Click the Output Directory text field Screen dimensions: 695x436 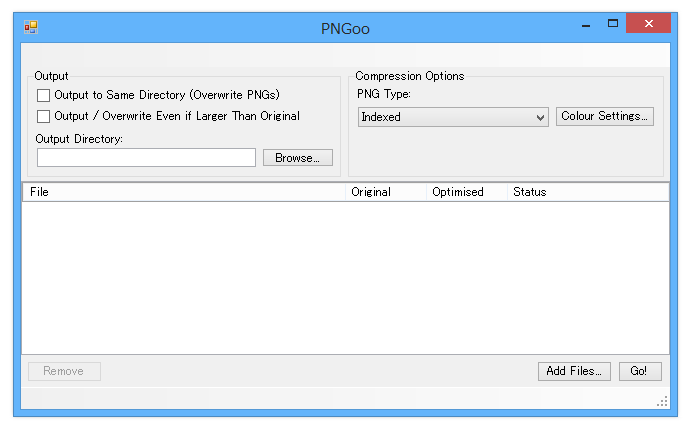[x=146, y=158]
